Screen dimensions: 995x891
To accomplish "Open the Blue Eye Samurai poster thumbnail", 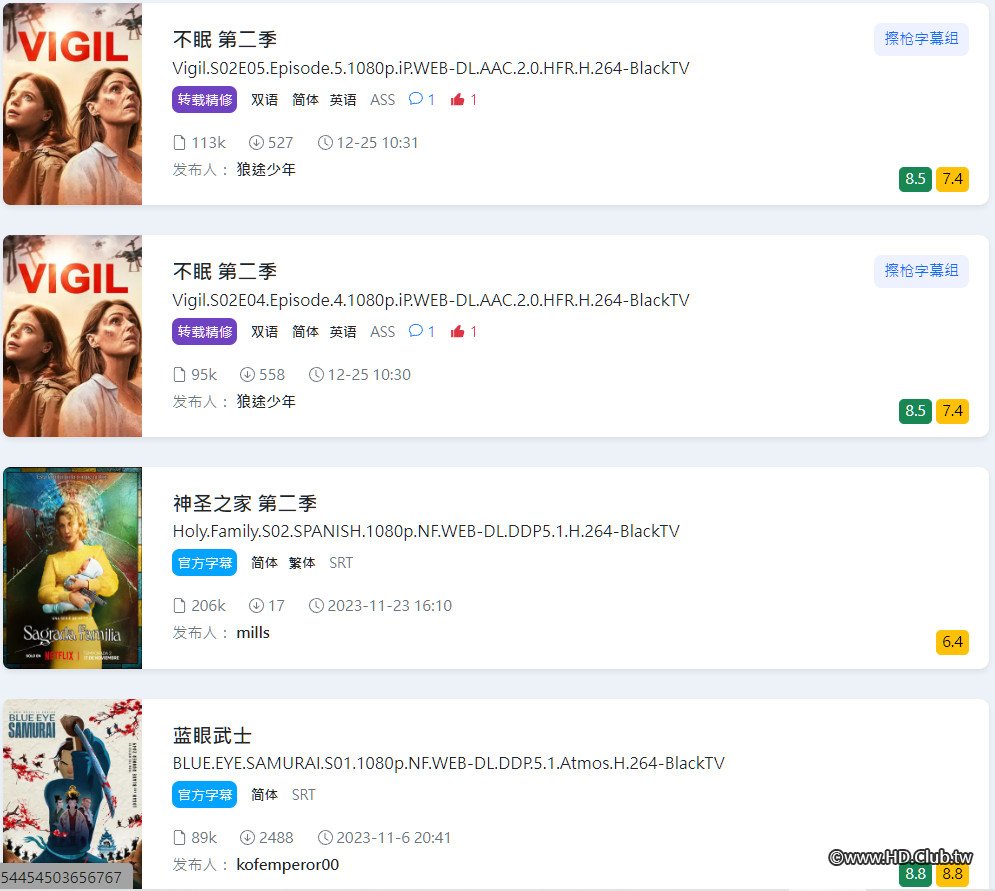I will click(x=72, y=794).
